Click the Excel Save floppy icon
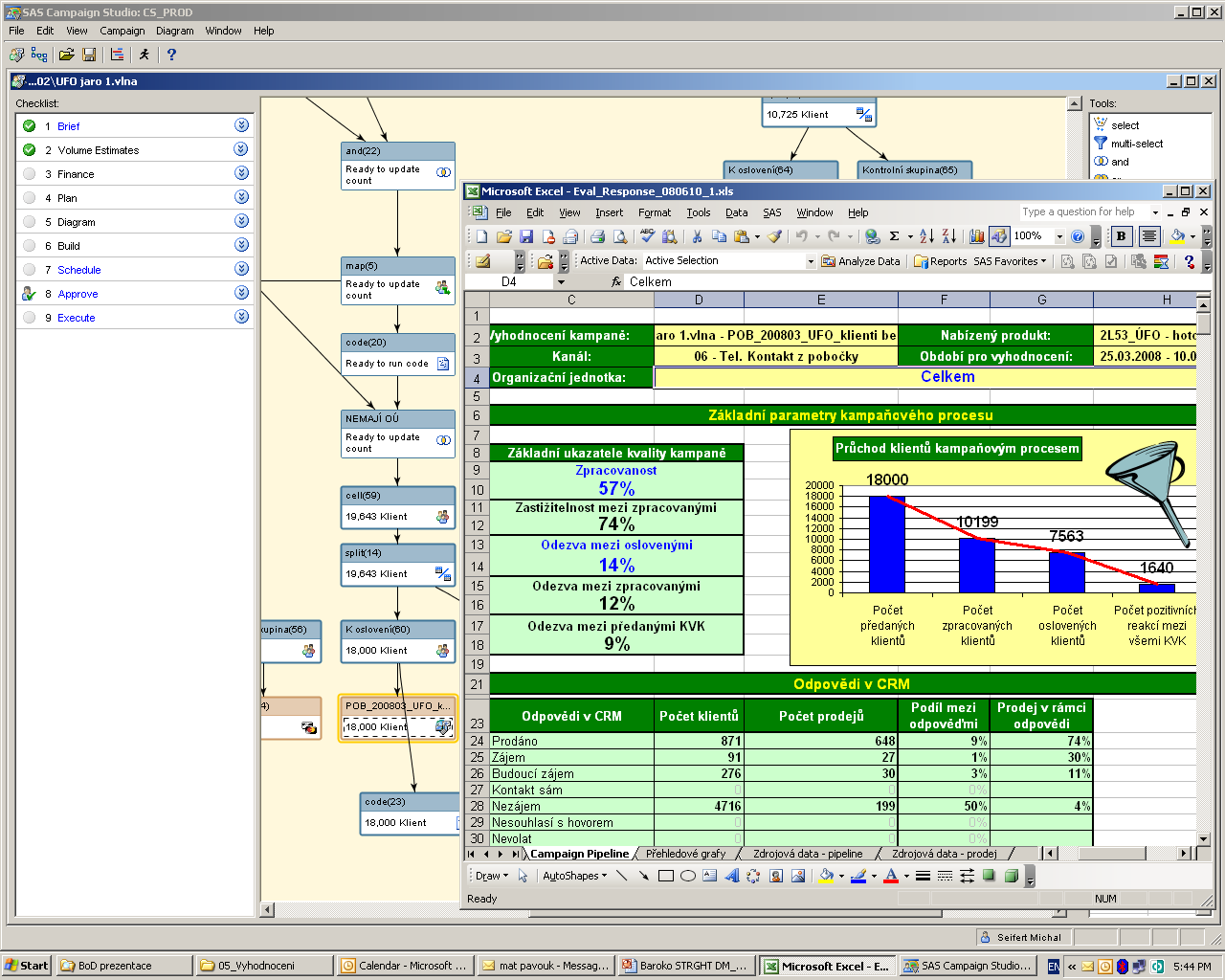1225x980 pixels. click(x=526, y=236)
